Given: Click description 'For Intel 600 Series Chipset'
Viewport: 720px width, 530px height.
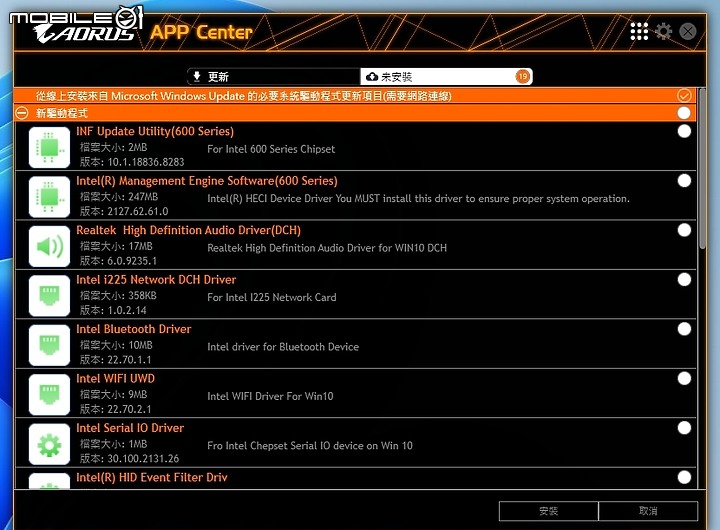Looking at the screenshot, I should pos(271,149).
